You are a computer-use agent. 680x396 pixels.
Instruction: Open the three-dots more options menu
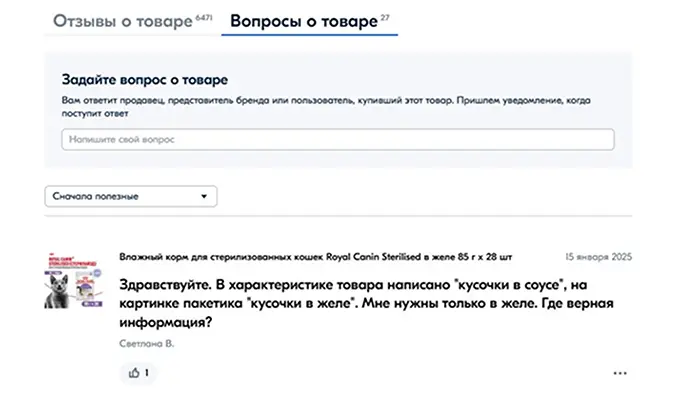[620, 373]
